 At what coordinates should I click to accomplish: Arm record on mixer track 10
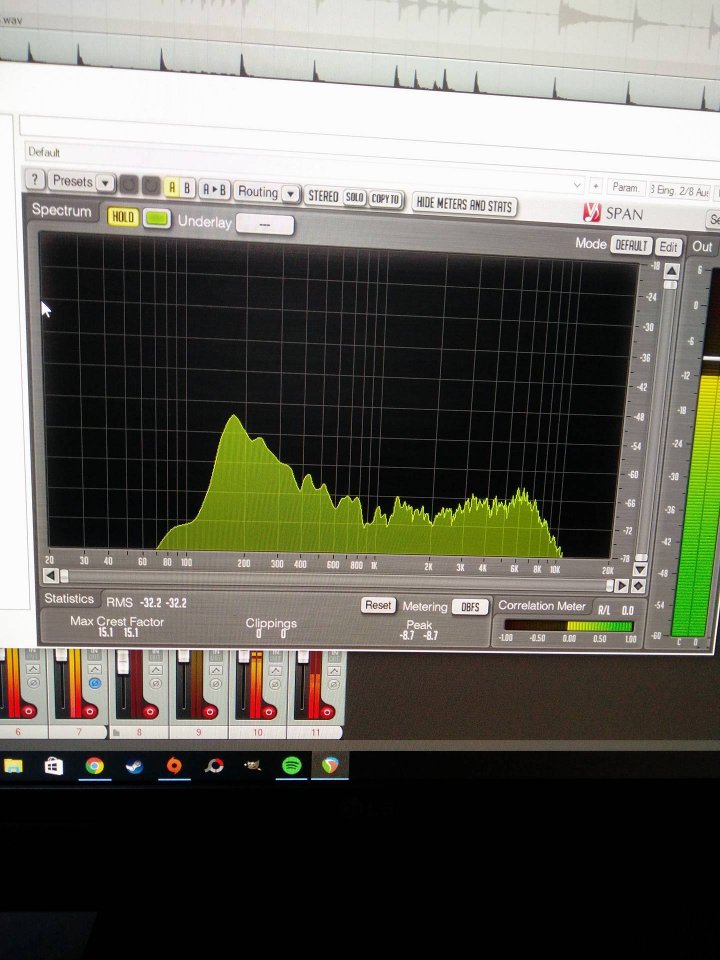[268, 712]
